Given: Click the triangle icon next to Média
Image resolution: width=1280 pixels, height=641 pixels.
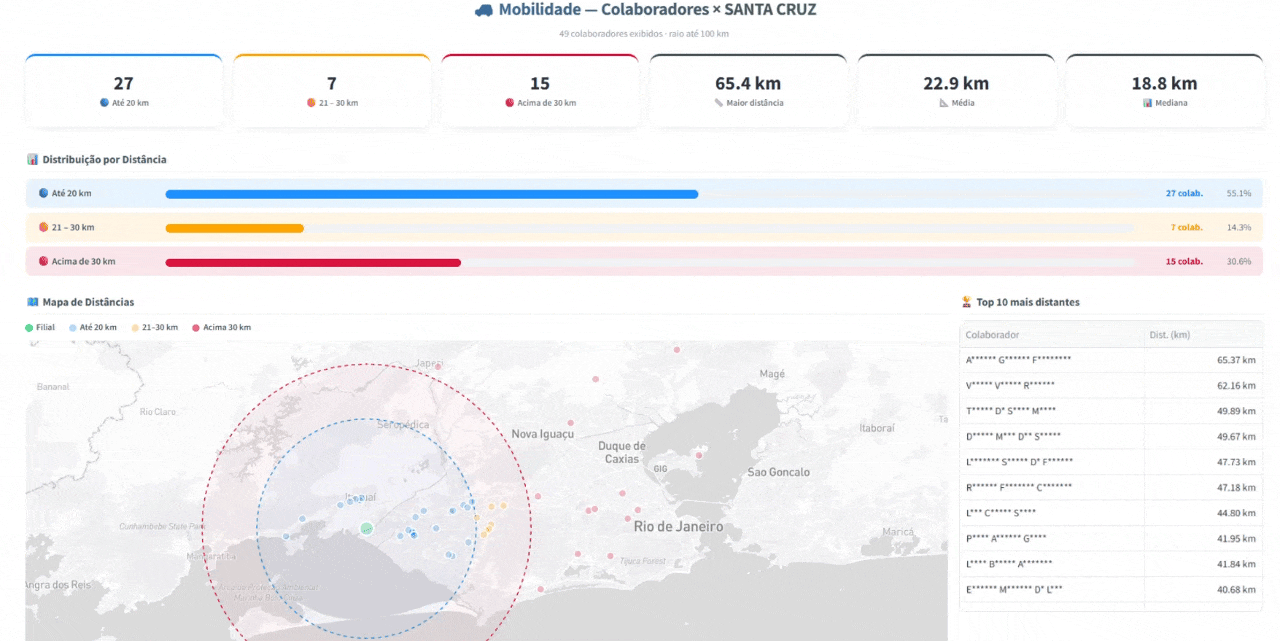Looking at the screenshot, I should [x=943, y=103].
